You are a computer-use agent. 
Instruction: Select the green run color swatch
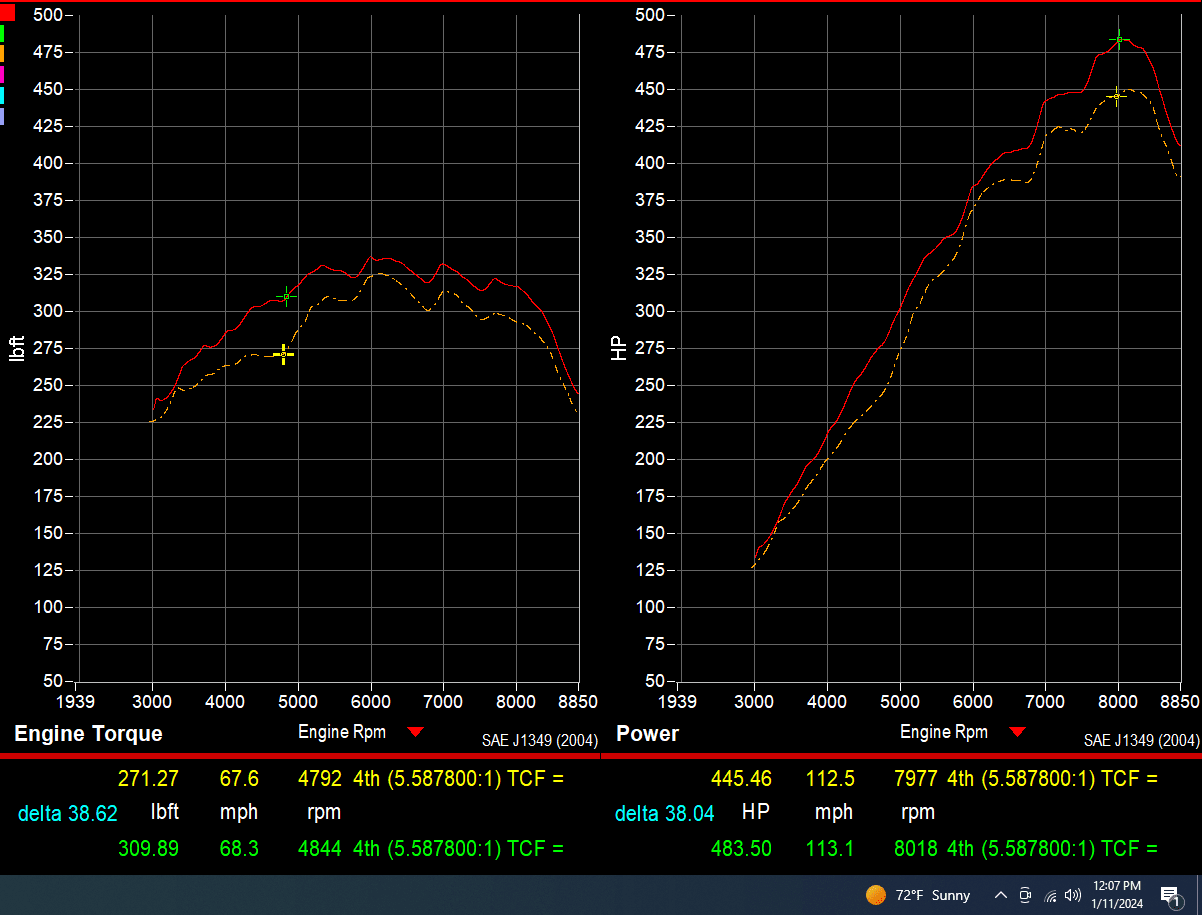3,33
